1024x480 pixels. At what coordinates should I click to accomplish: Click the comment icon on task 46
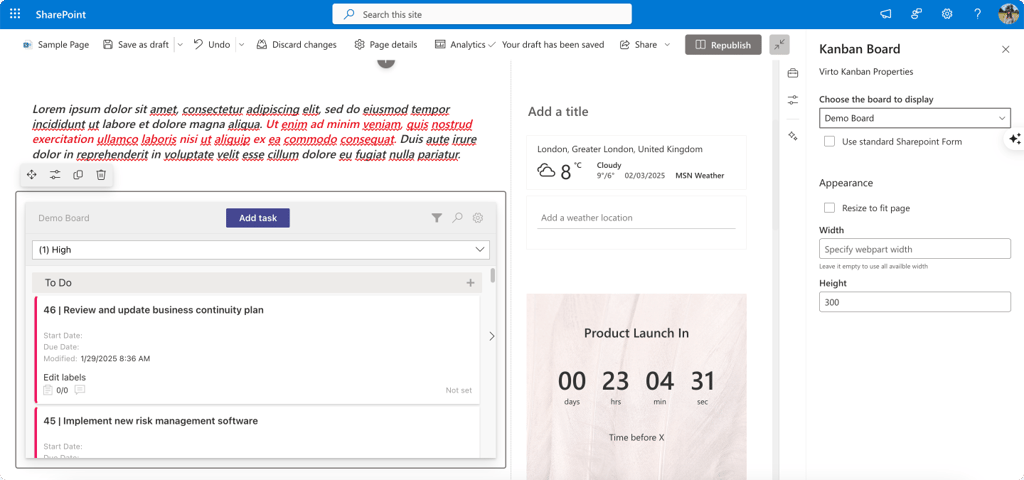coord(80,390)
